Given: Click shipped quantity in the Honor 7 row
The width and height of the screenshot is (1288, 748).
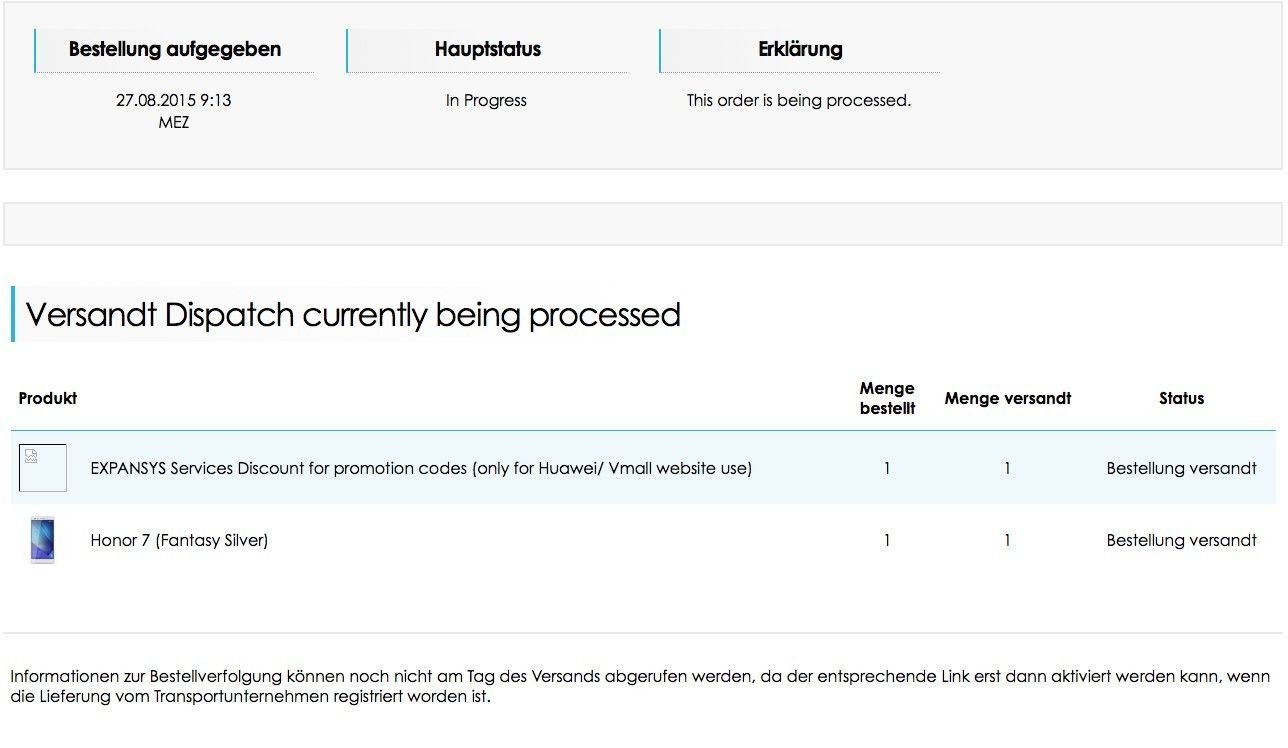Looking at the screenshot, I should [x=1007, y=540].
